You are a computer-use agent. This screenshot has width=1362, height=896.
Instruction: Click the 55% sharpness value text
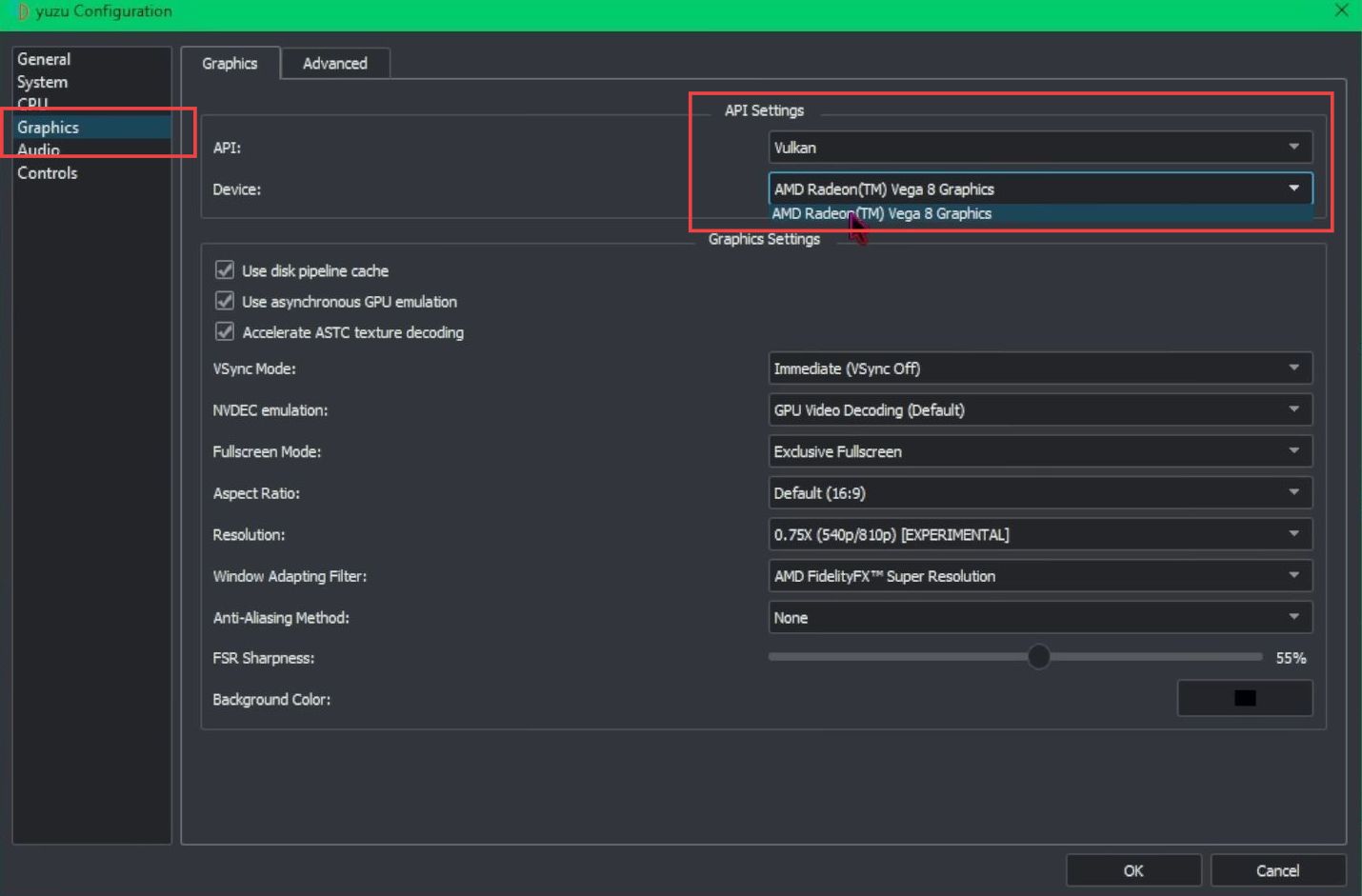pos(1291,658)
